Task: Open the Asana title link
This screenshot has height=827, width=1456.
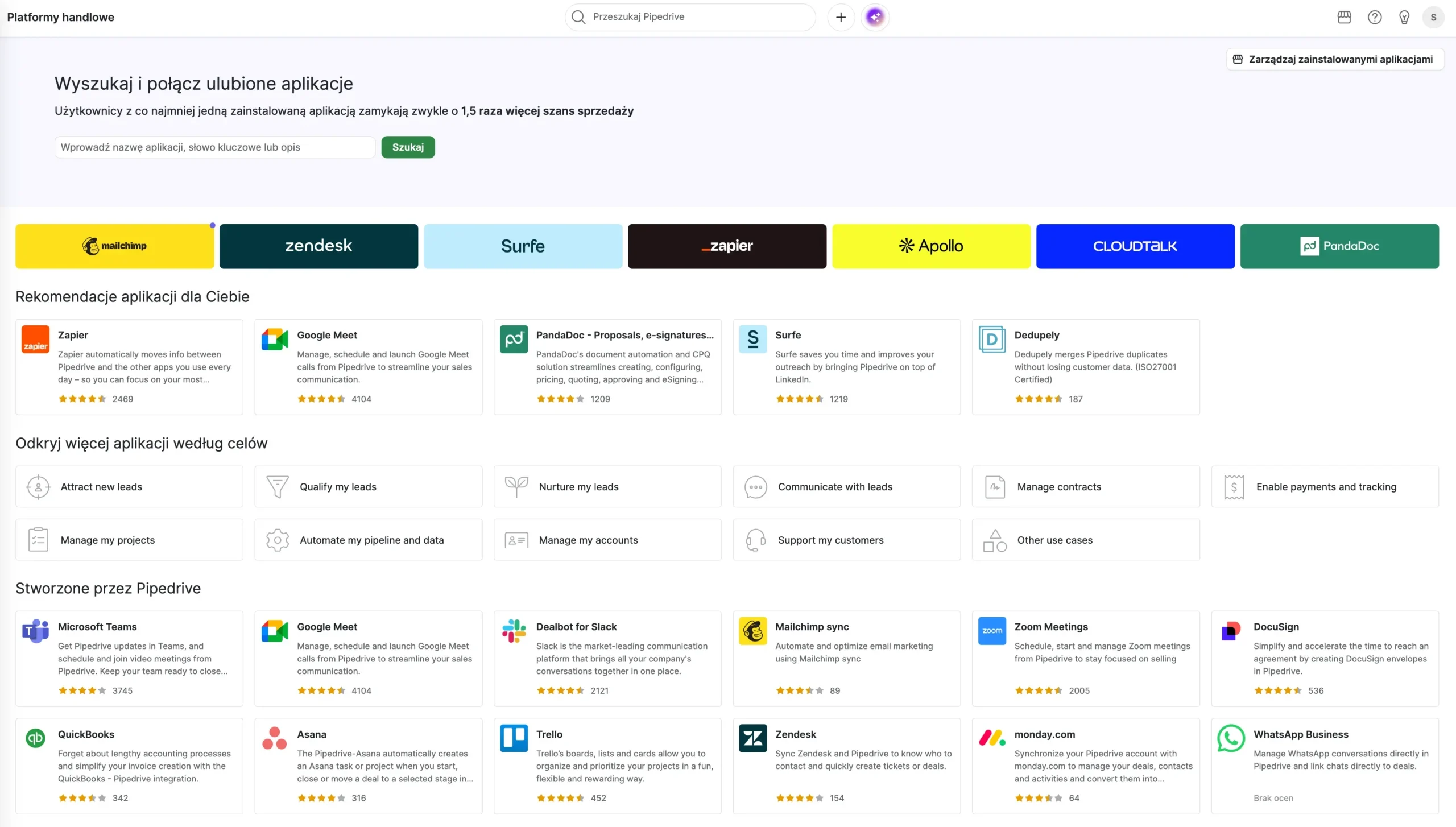Action: point(312,734)
